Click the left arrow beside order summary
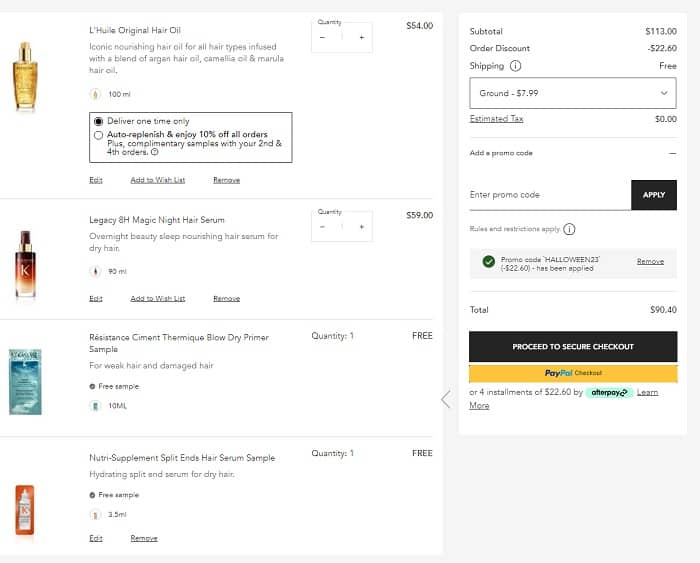Image resolution: width=700 pixels, height=563 pixels. point(446,399)
